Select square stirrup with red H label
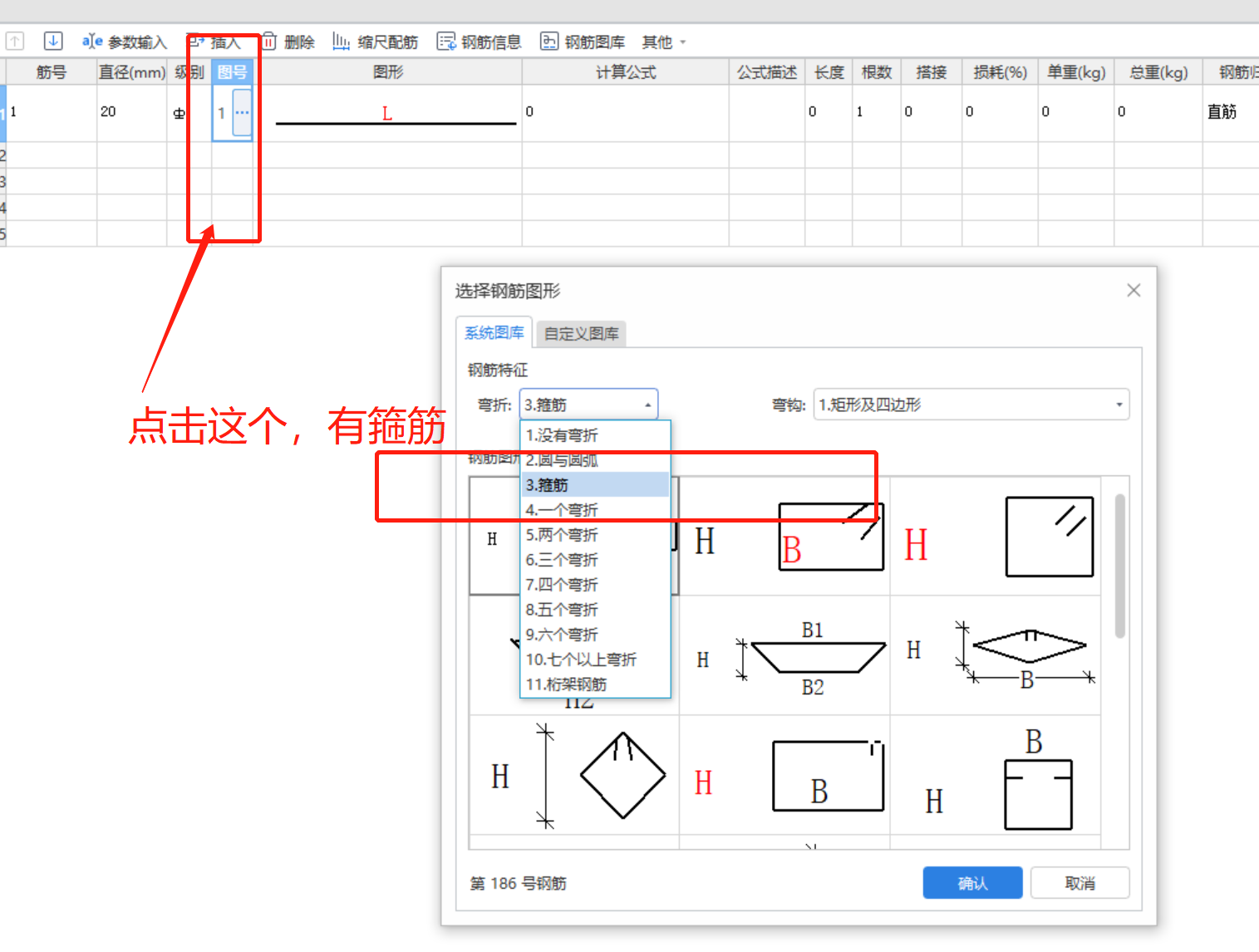 (x=996, y=536)
